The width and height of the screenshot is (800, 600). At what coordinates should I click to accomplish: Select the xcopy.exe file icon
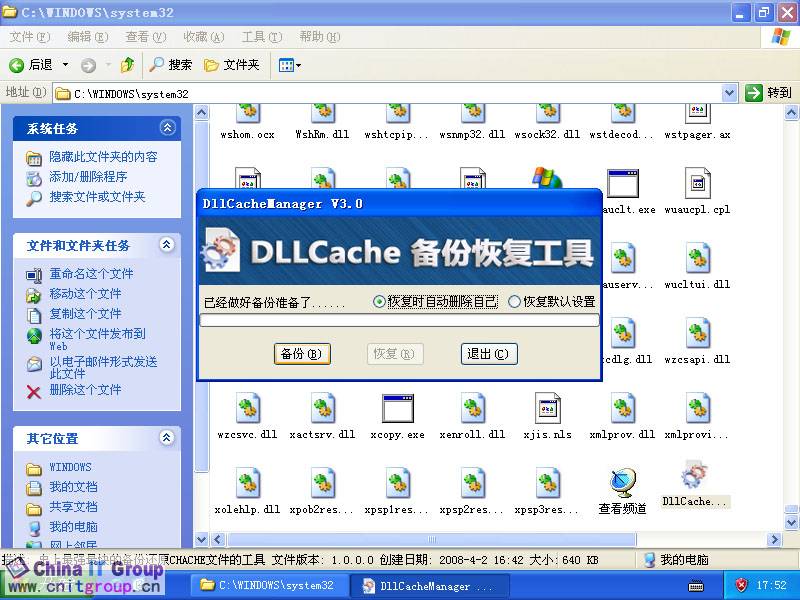397,408
